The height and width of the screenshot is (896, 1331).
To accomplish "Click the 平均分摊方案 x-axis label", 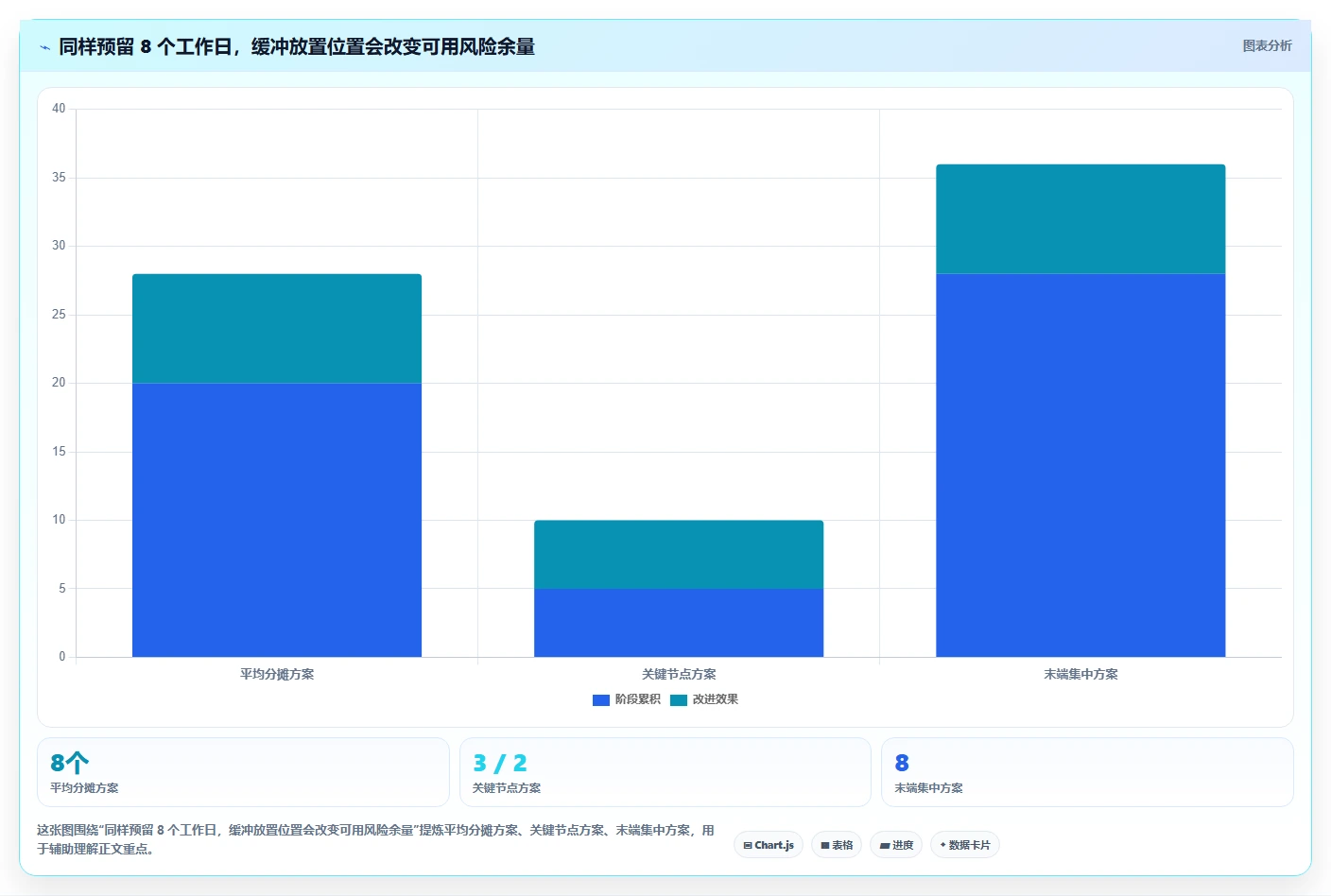I will pos(277,674).
